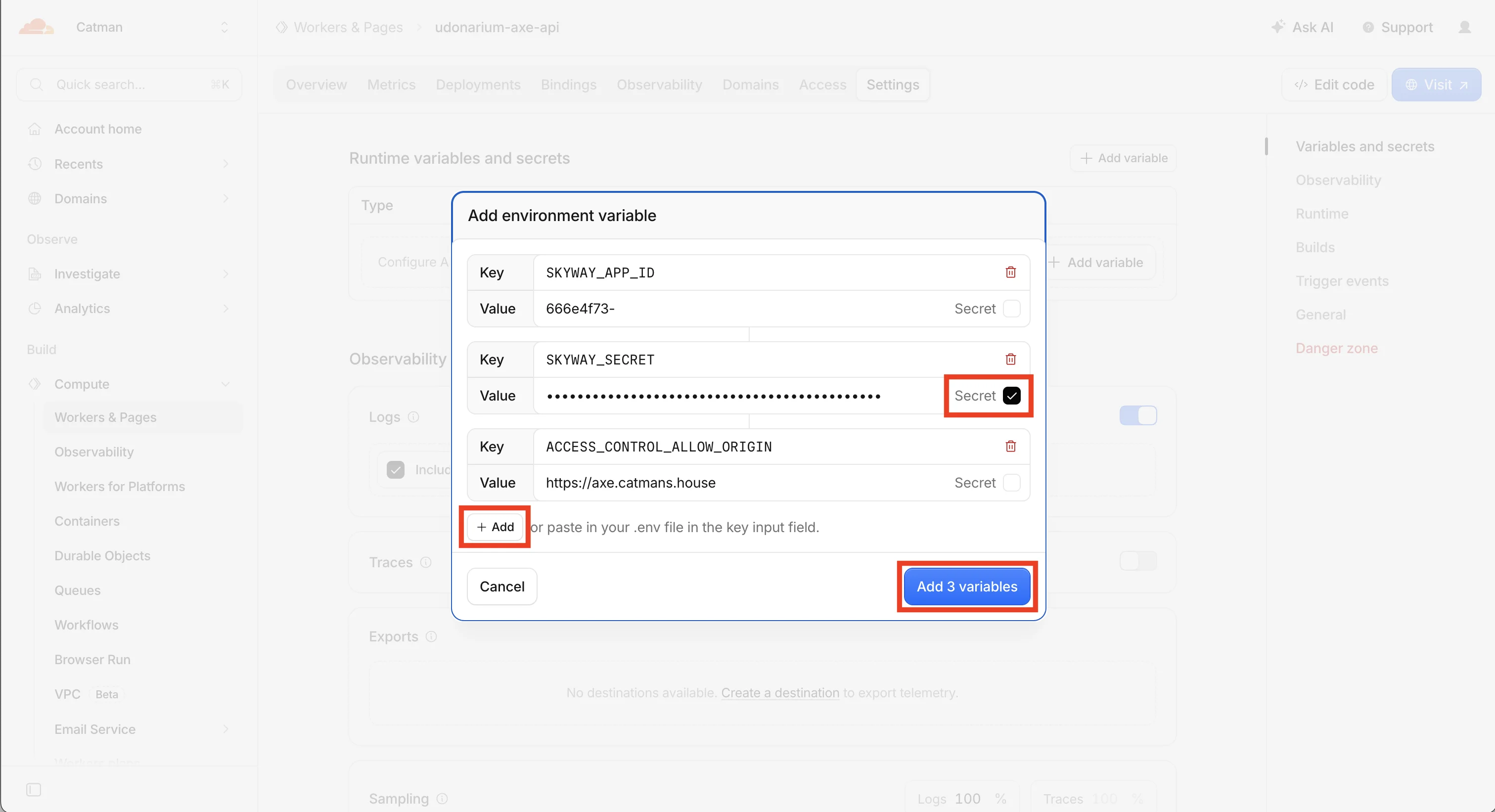
Task: Open Containers in sidebar
Action: (x=87, y=521)
